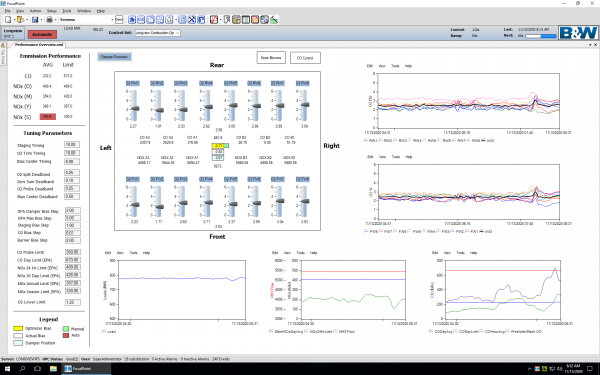Click the rear O2 RW1 slider
The image size is (600, 375).
pyautogui.click(x=134, y=106)
